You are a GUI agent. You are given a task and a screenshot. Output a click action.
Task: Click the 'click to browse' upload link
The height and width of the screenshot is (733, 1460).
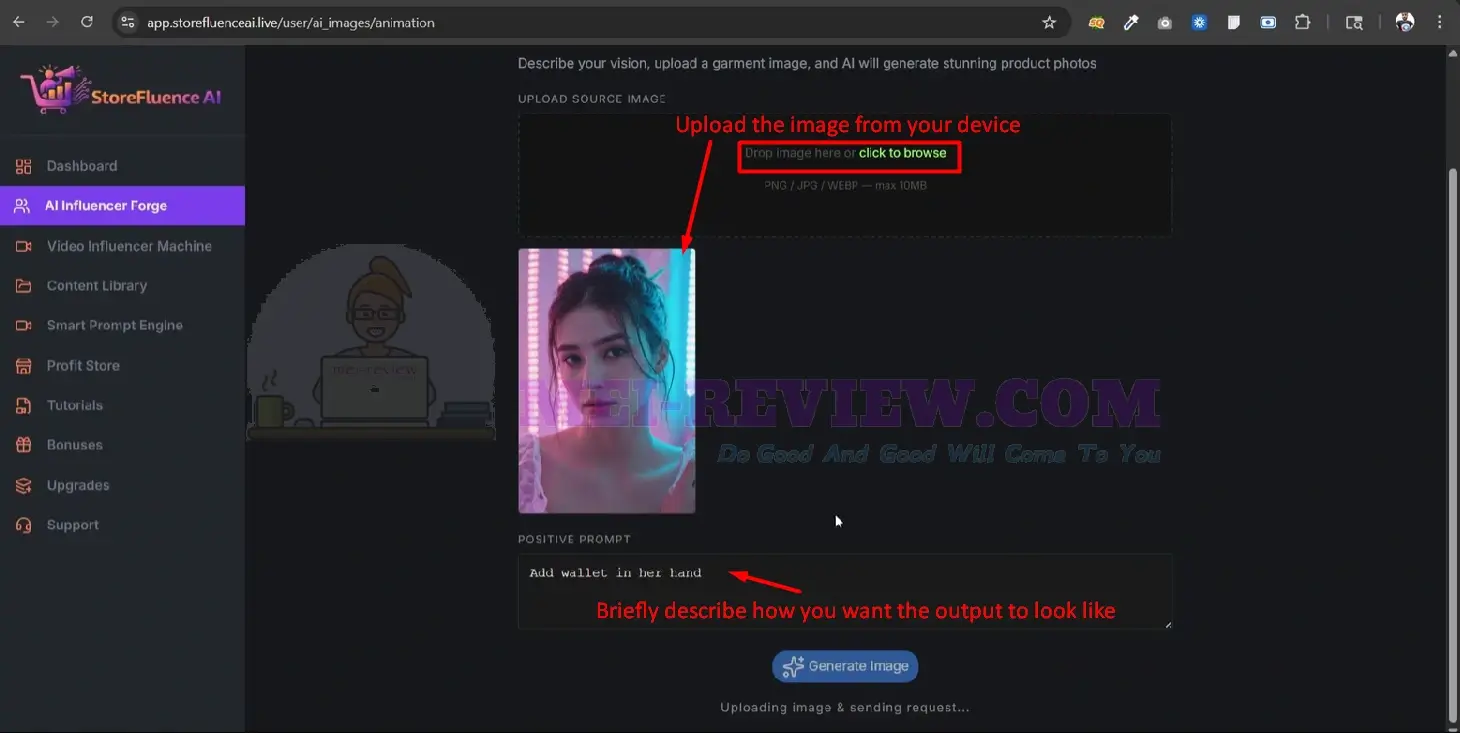pos(902,153)
